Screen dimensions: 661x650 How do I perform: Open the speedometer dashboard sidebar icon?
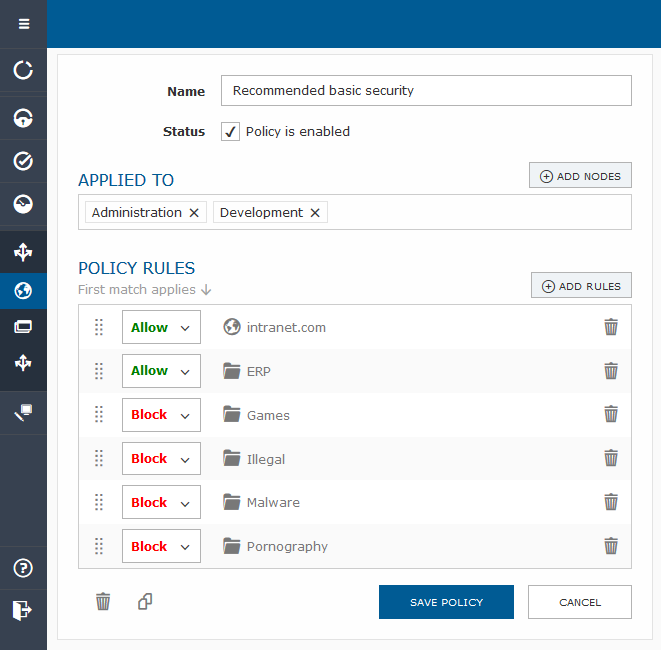coord(23,204)
